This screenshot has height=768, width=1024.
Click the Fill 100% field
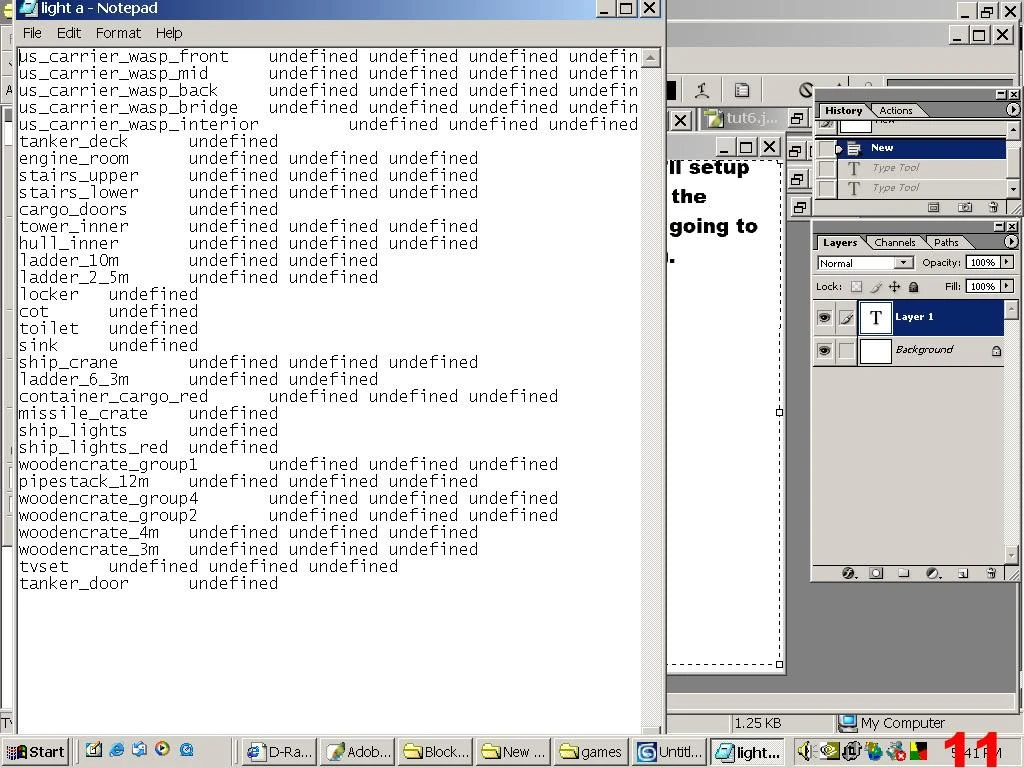(x=982, y=285)
